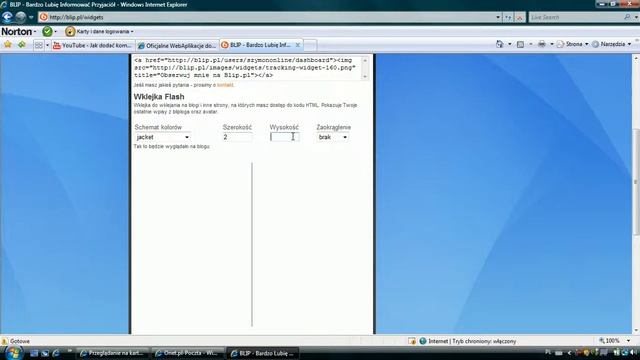This screenshot has width=640, height=360.
Task: Click the Add to Favorites icon
Action: point(22,44)
